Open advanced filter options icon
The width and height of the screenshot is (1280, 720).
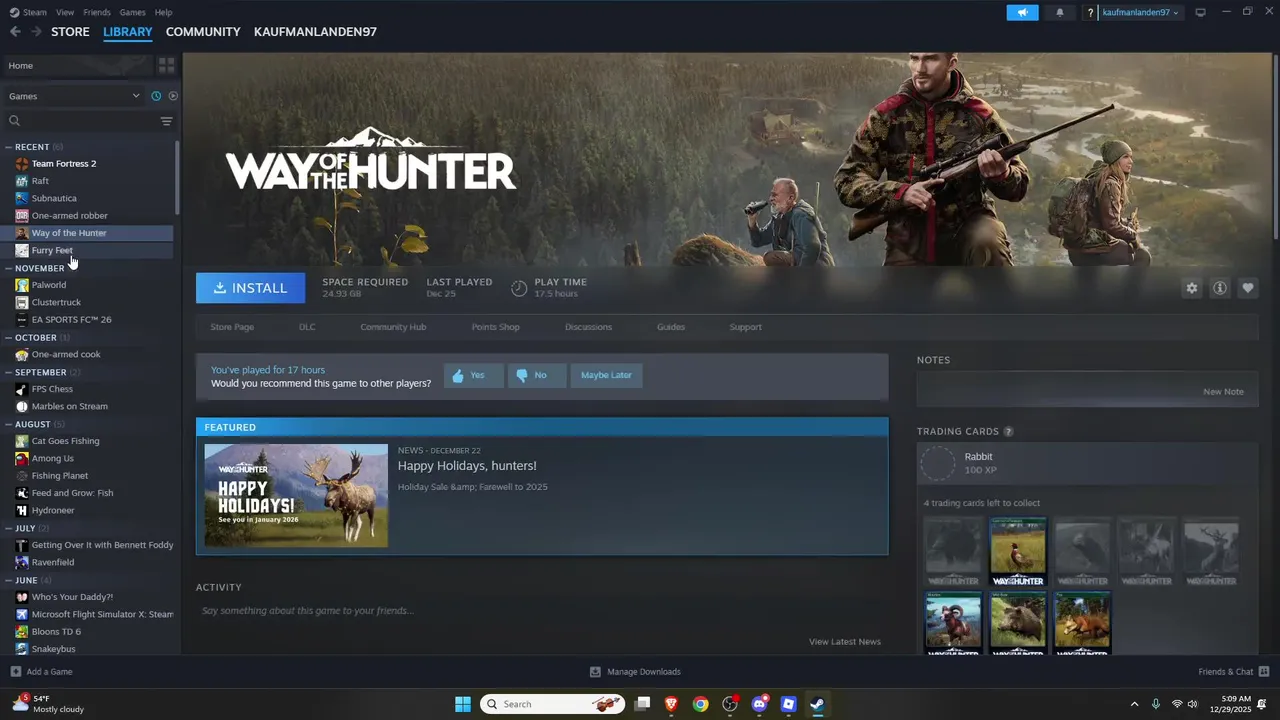pyautogui.click(x=166, y=121)
